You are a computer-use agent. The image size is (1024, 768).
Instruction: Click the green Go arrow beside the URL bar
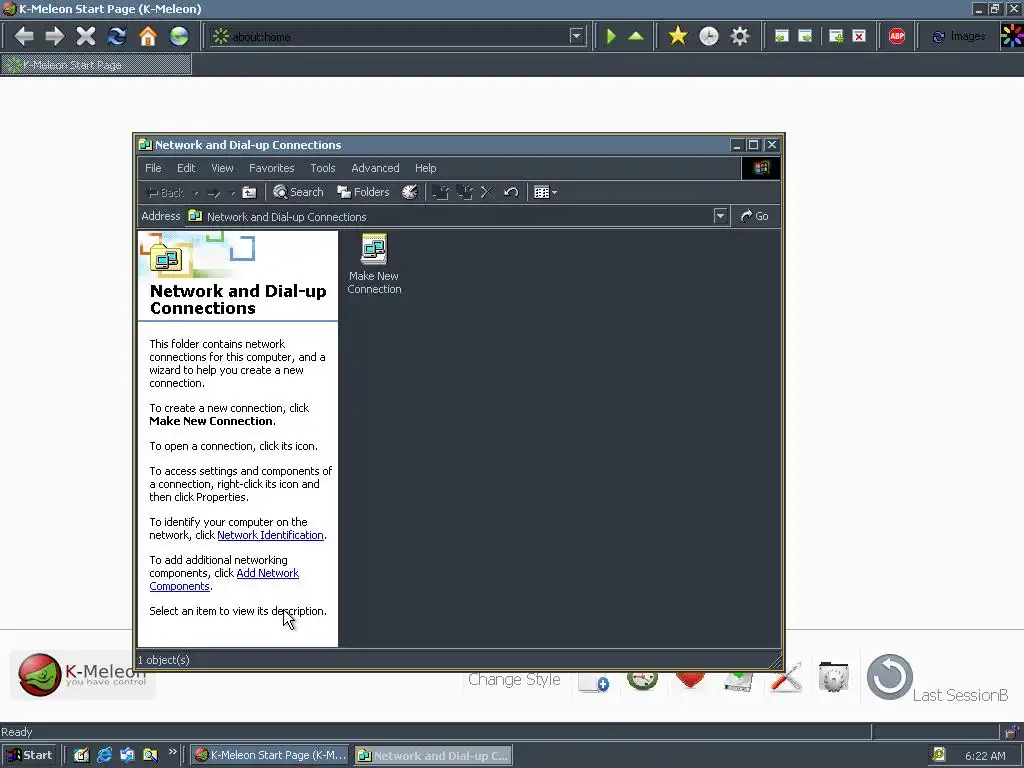coord(611,36)
